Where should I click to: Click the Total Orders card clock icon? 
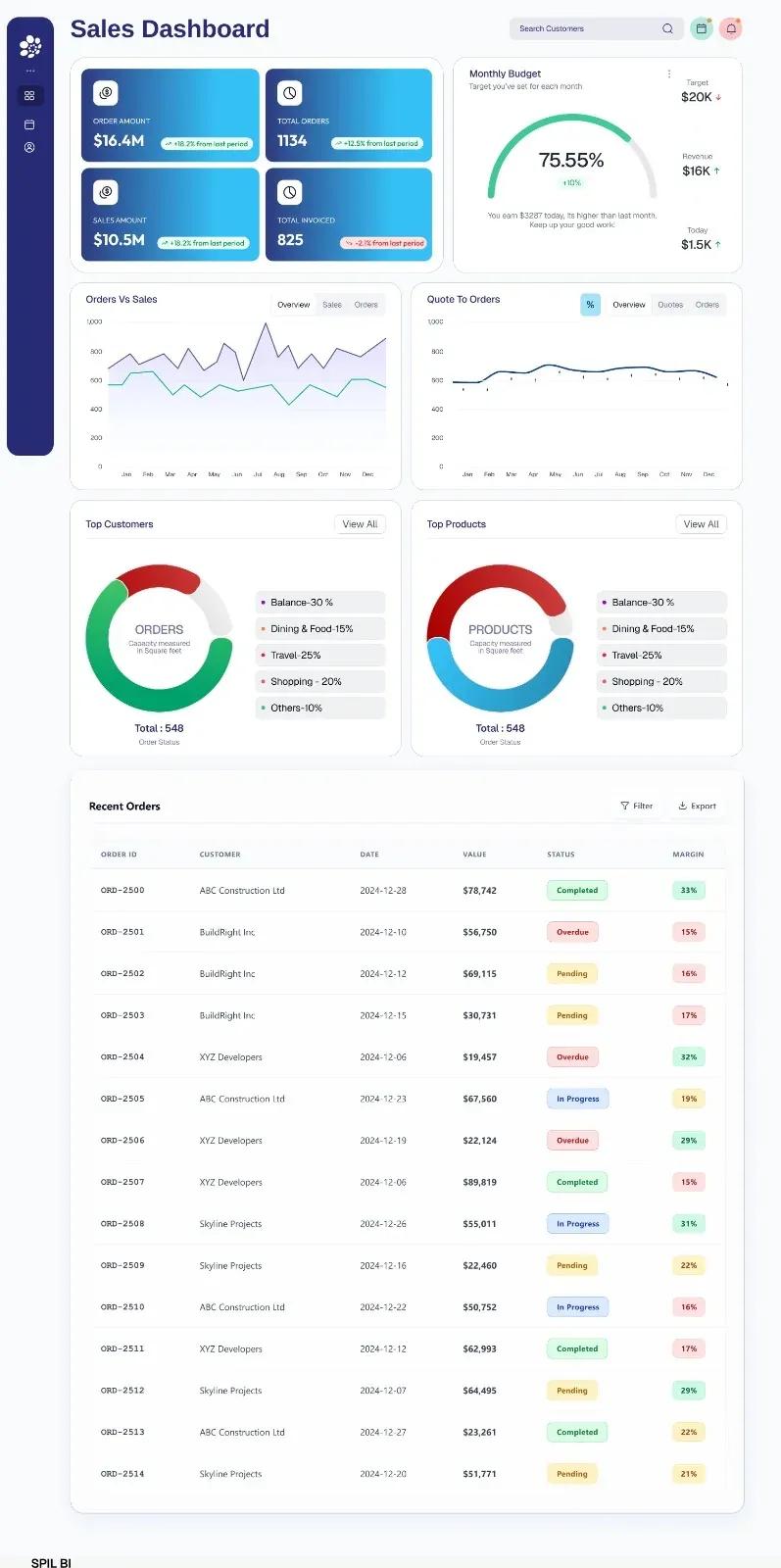290,93
